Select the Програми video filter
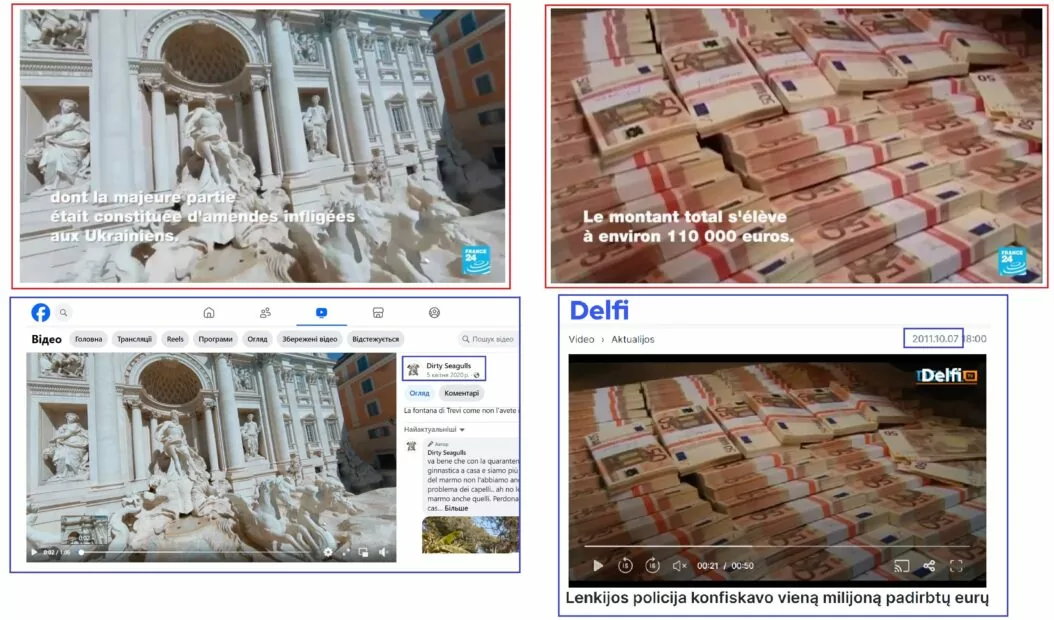 (215, 339)
